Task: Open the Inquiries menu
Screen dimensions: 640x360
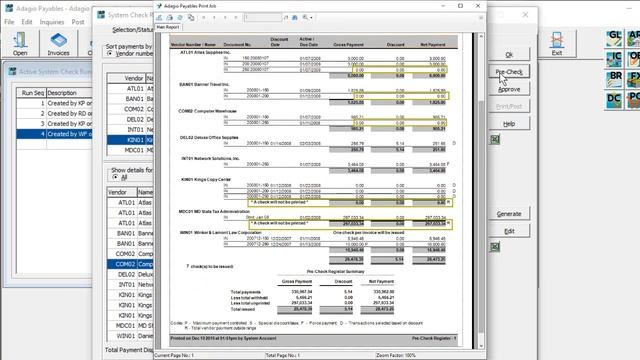Action: [52, 22]
